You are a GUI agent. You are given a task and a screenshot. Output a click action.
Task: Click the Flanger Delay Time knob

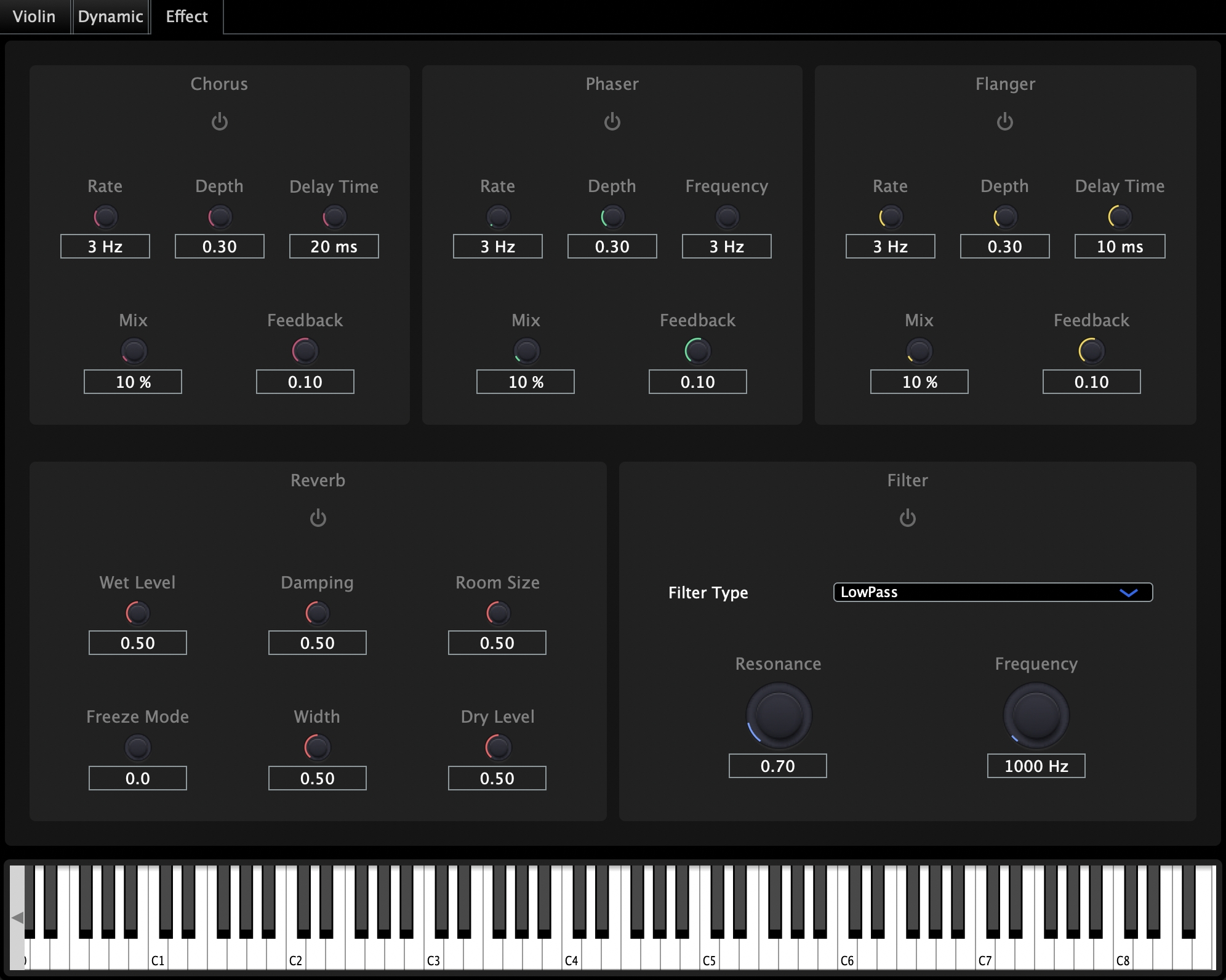point(1120,217)
